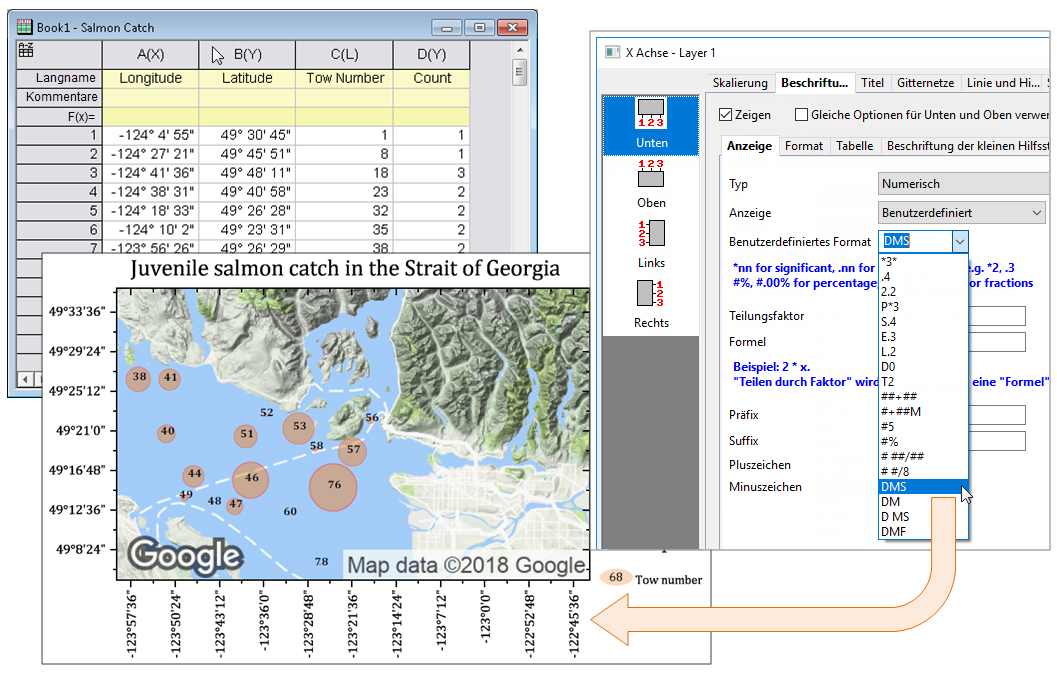Pick the ##+## format option

coord(923,396)
